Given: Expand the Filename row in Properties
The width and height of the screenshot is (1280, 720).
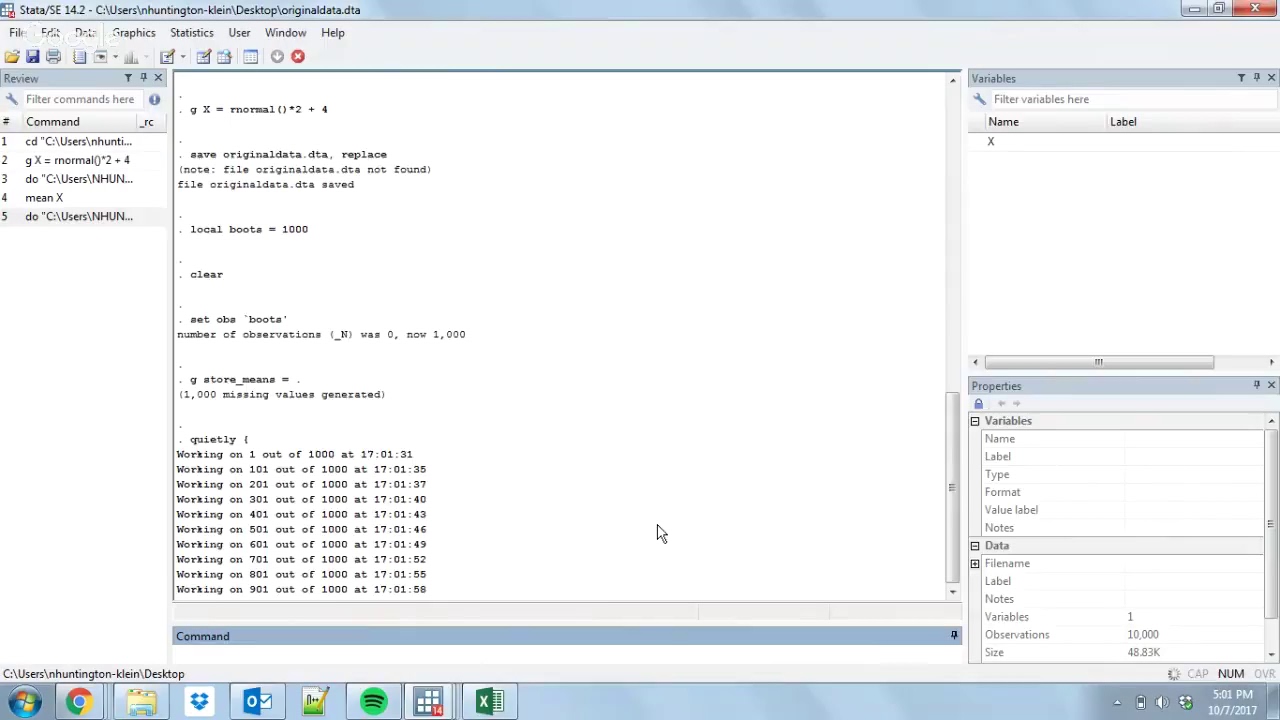Looking at the screenshot, I should point(975,564).
